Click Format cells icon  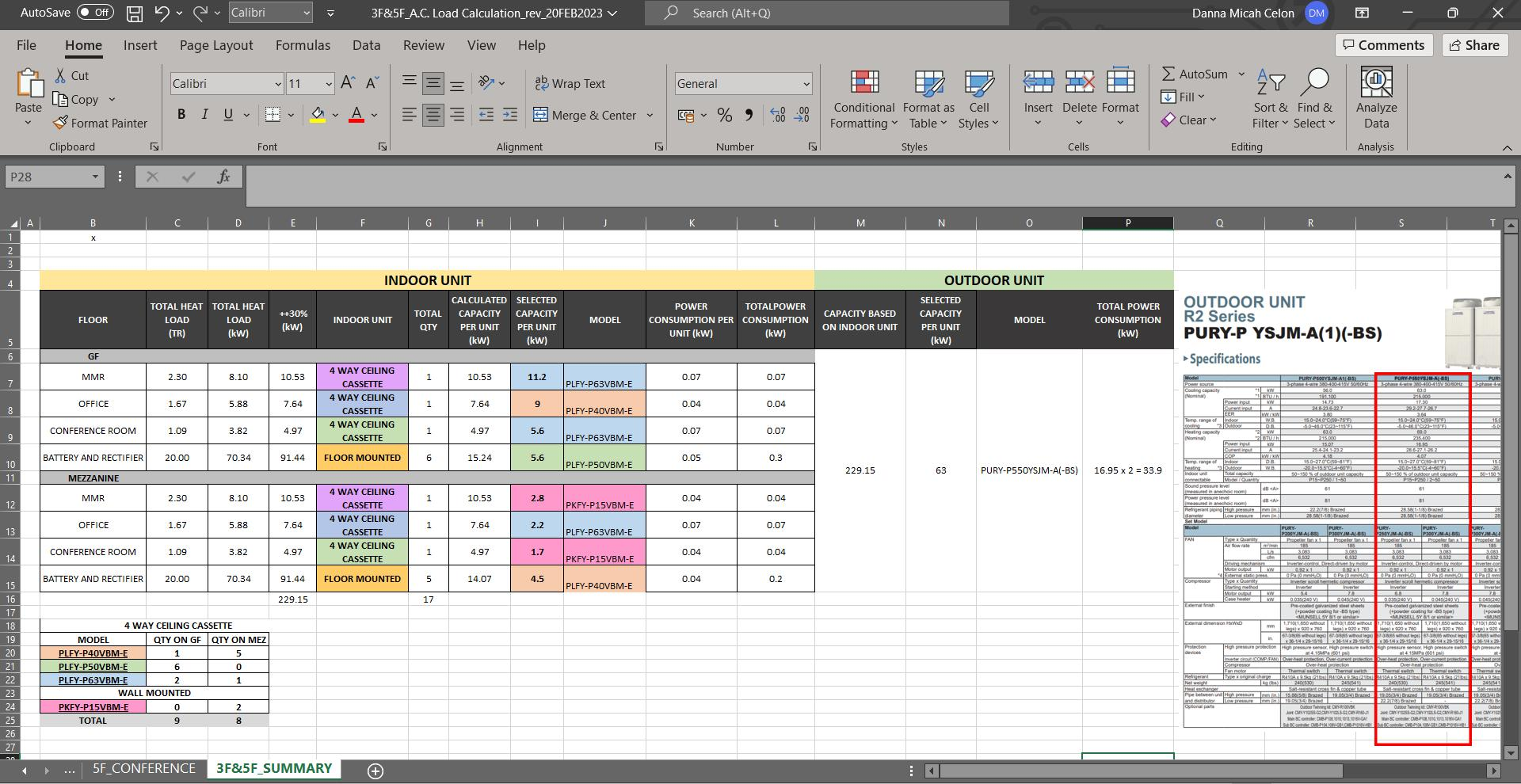1120,82
